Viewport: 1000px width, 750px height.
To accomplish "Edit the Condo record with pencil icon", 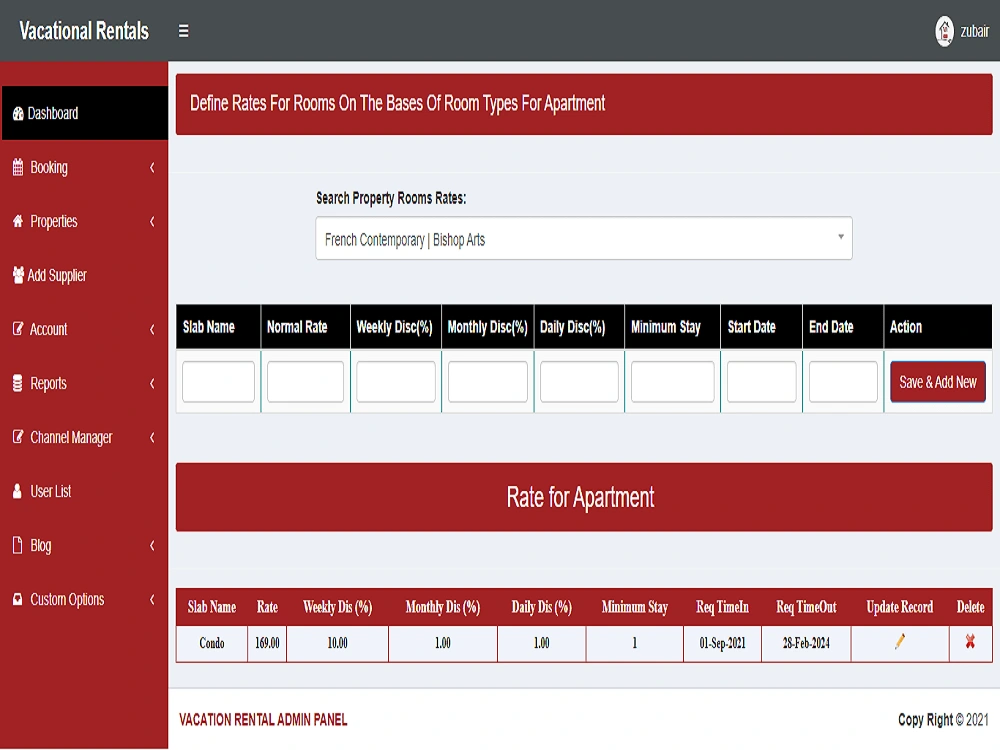I will point(900,642).
